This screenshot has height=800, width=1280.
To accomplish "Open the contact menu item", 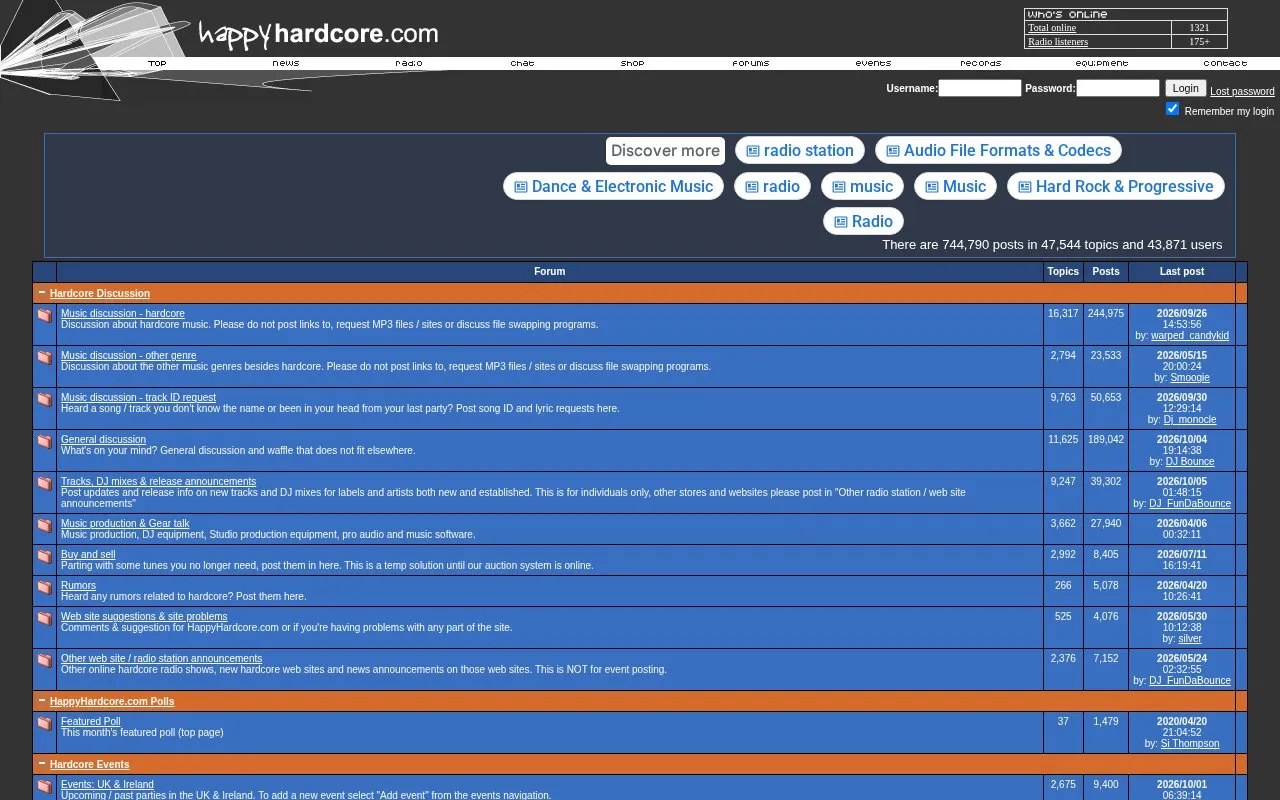I will pos(1225,63).
